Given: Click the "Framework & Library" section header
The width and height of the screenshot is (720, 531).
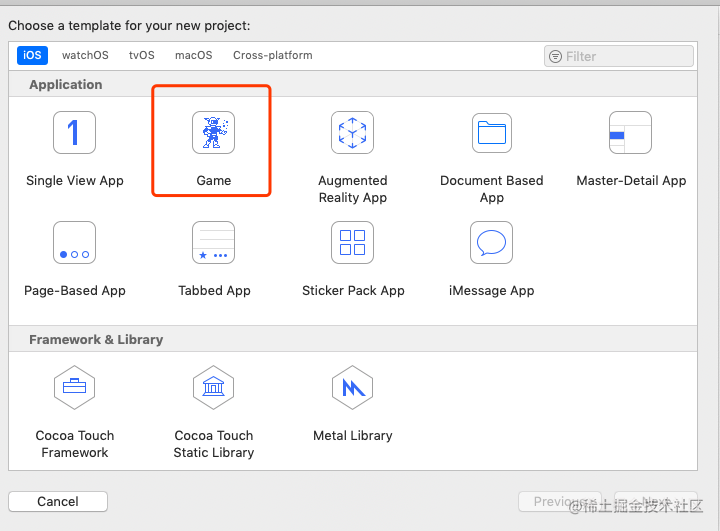Looking at the screenshot, I should pos(96,339).
